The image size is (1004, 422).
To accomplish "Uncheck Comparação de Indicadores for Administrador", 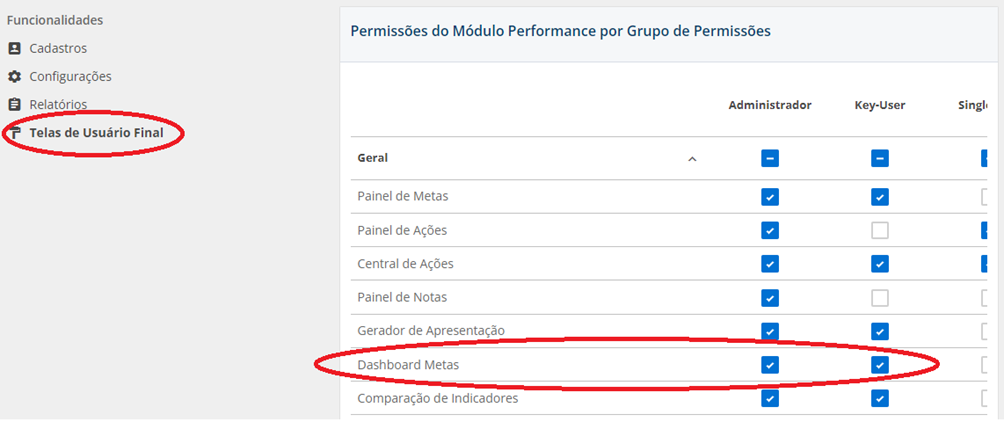I will pyautogui.click(x=770, y=398).
